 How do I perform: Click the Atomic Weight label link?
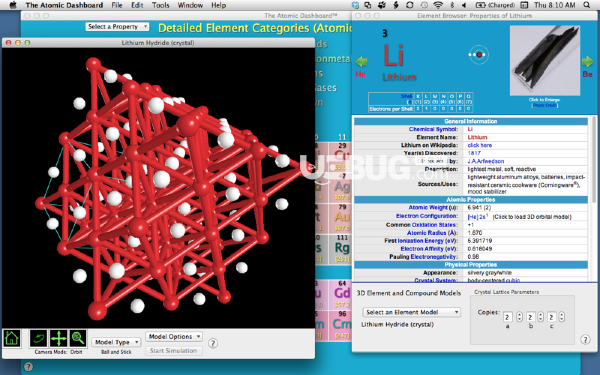(433, 207)
